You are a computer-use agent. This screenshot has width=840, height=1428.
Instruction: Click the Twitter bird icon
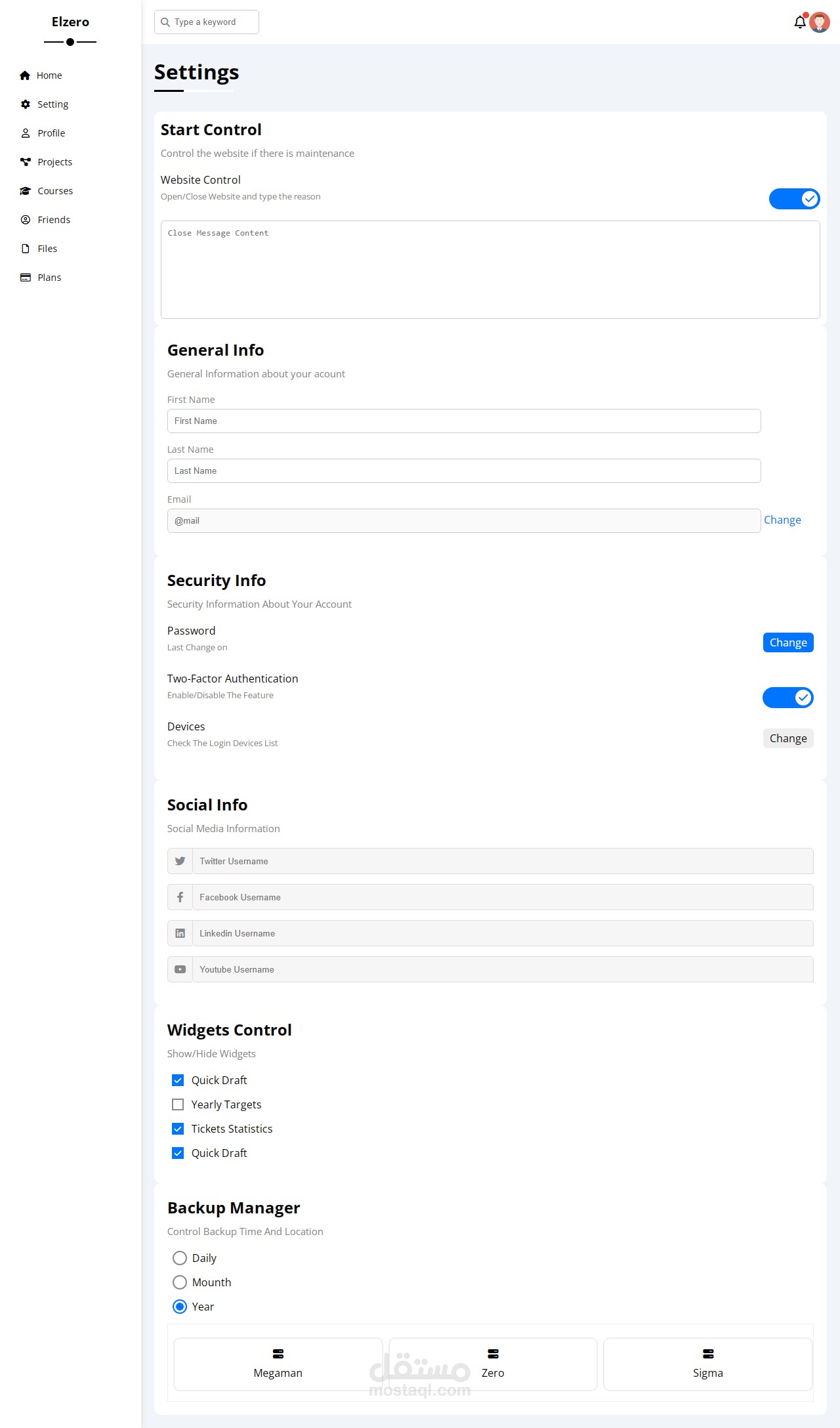pyautogui.click(x=180, y=861)
